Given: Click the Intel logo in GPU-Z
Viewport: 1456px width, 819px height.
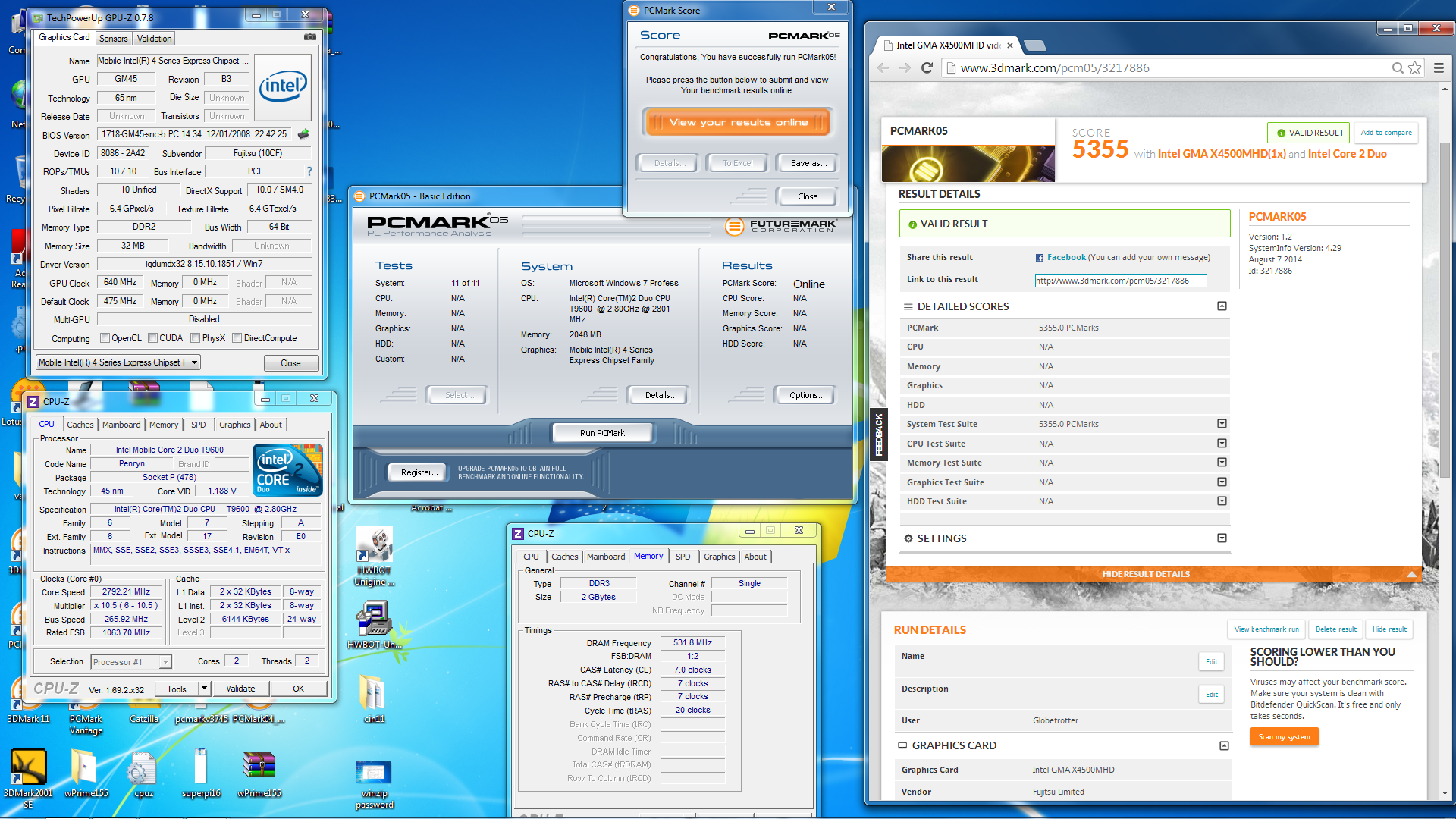Looking at the screenshot, I should click(x=283, y=87).
